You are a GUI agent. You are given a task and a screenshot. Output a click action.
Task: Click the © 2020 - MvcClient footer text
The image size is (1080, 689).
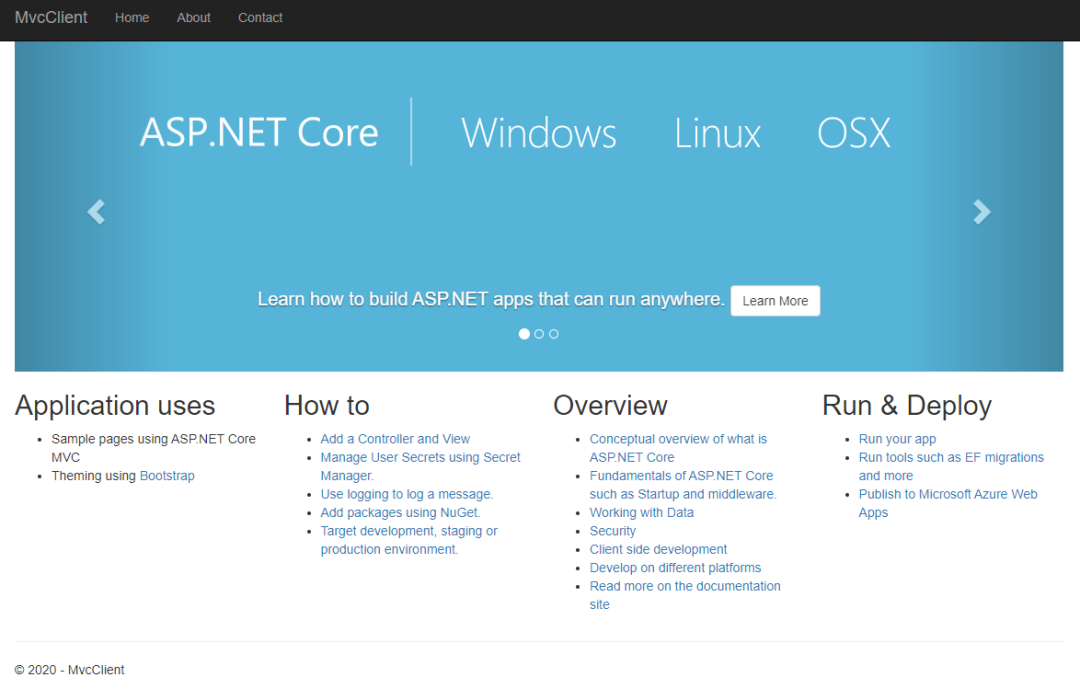(x=70, y=670)
